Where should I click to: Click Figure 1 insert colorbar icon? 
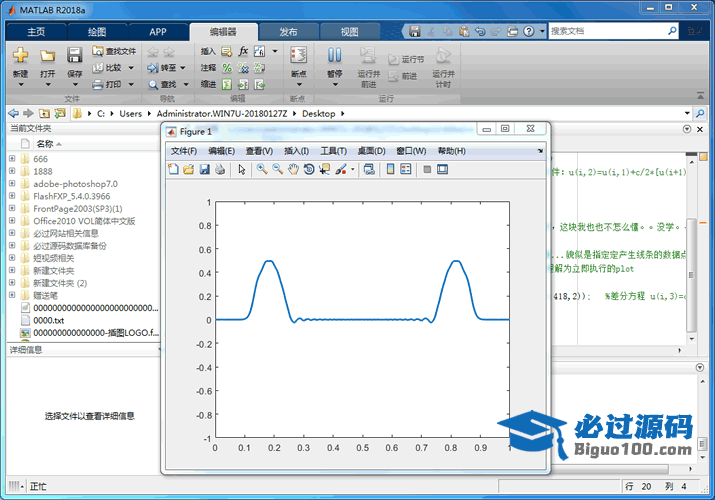pyautogui.click(x=390, y=169)
